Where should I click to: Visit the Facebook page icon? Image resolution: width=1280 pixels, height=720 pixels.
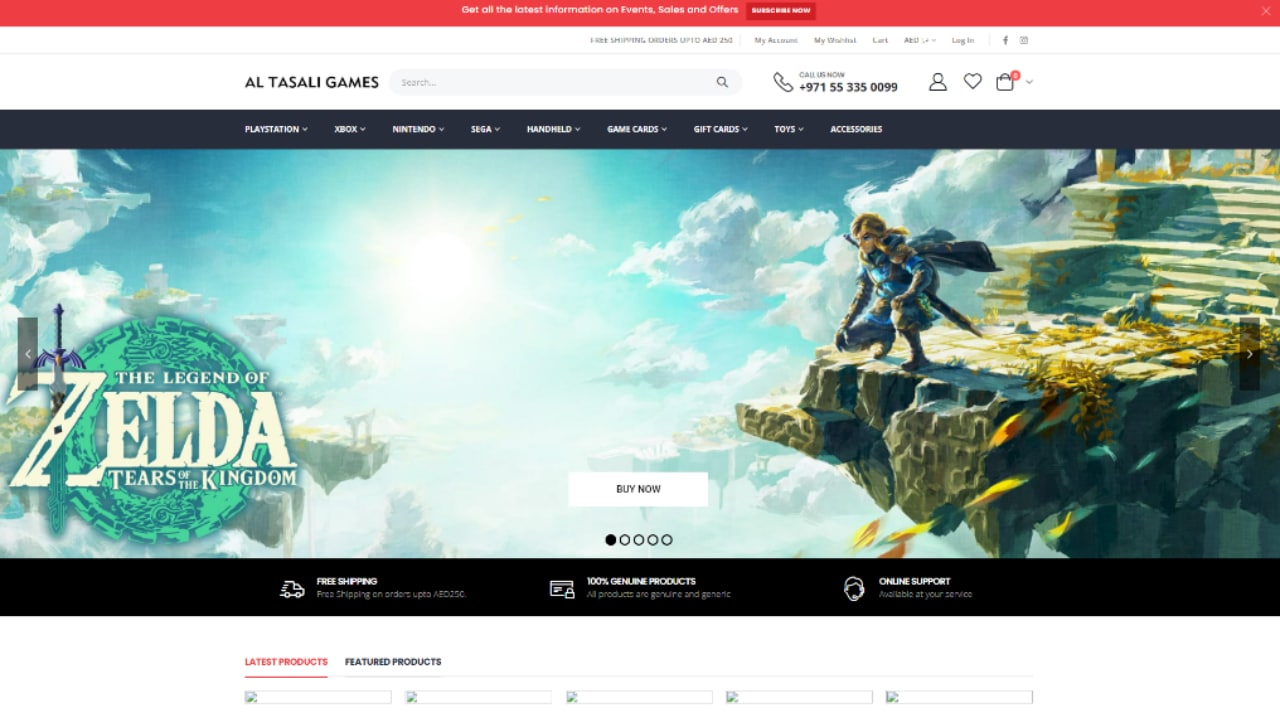pyautogui.click(x=1005, y=40)
